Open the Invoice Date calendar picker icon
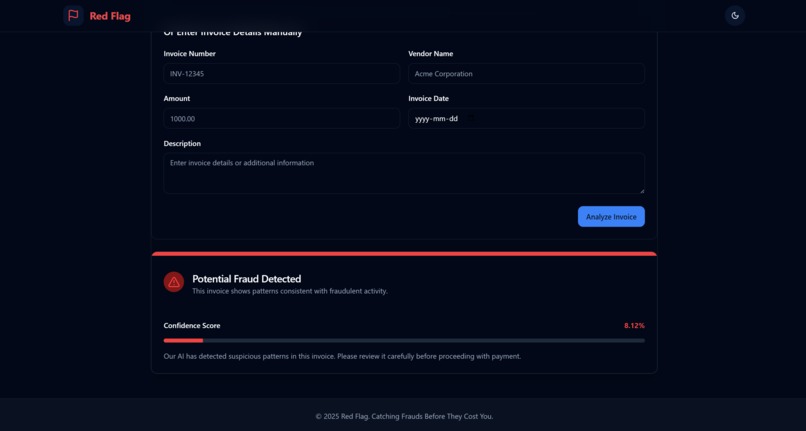806x431 pixels. (x=471, y=118)
